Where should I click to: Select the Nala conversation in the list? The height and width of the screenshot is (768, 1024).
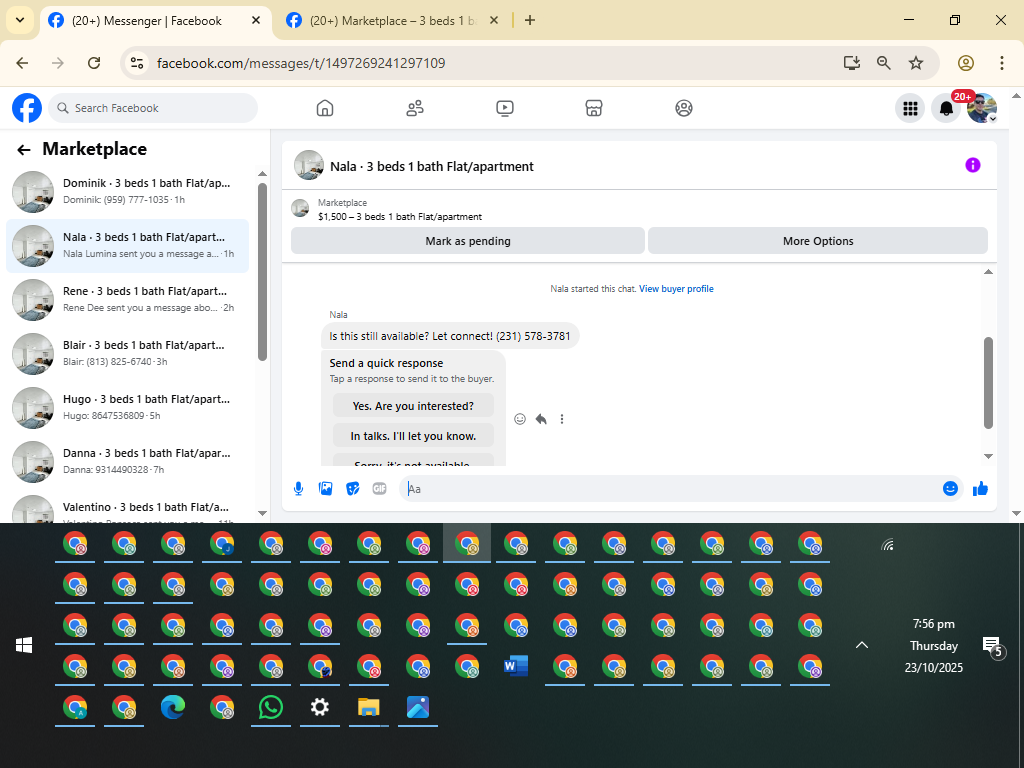(128, 246)
